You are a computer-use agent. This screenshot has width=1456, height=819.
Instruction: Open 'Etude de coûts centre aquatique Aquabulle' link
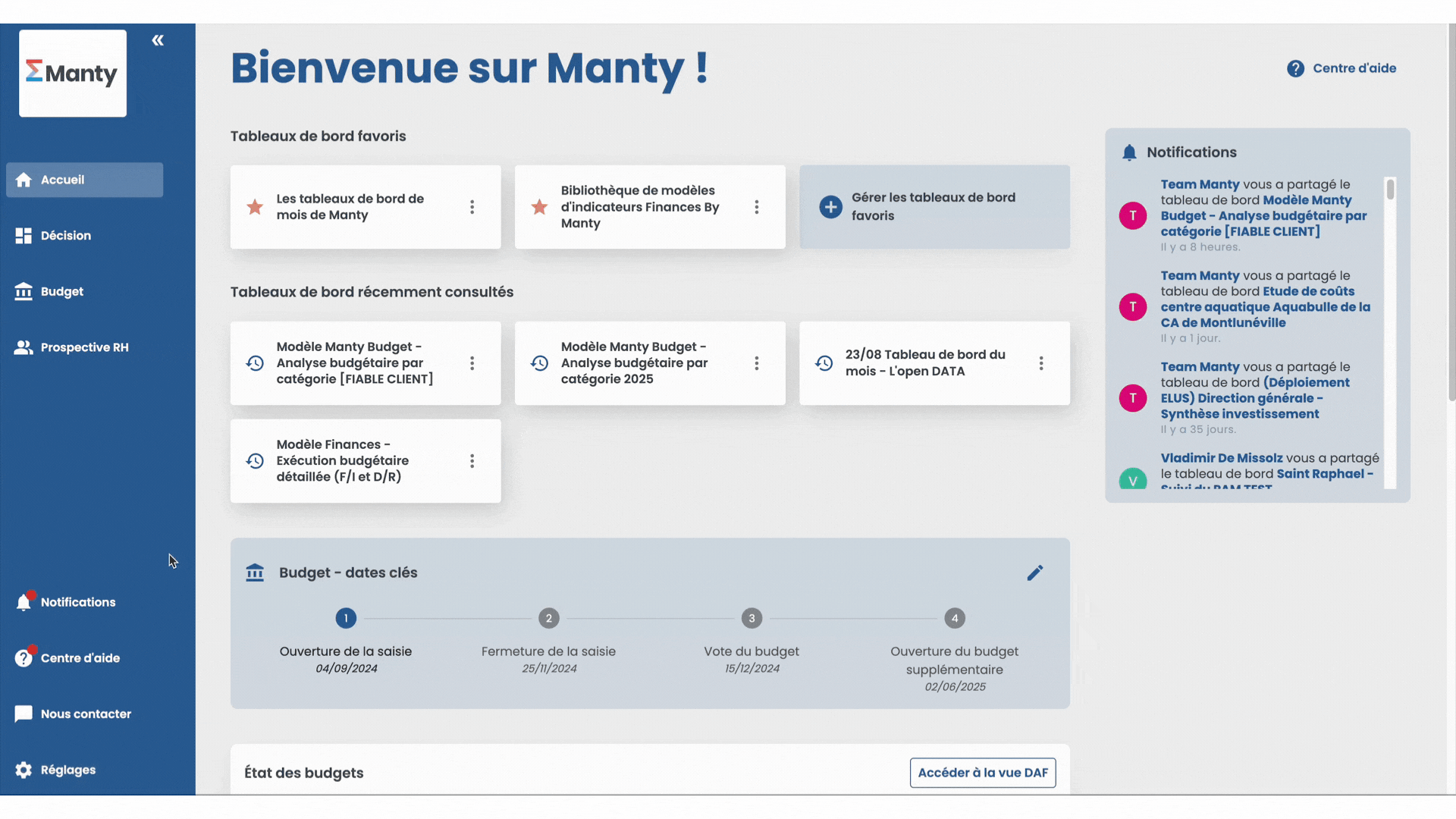tap(1265, 307)
